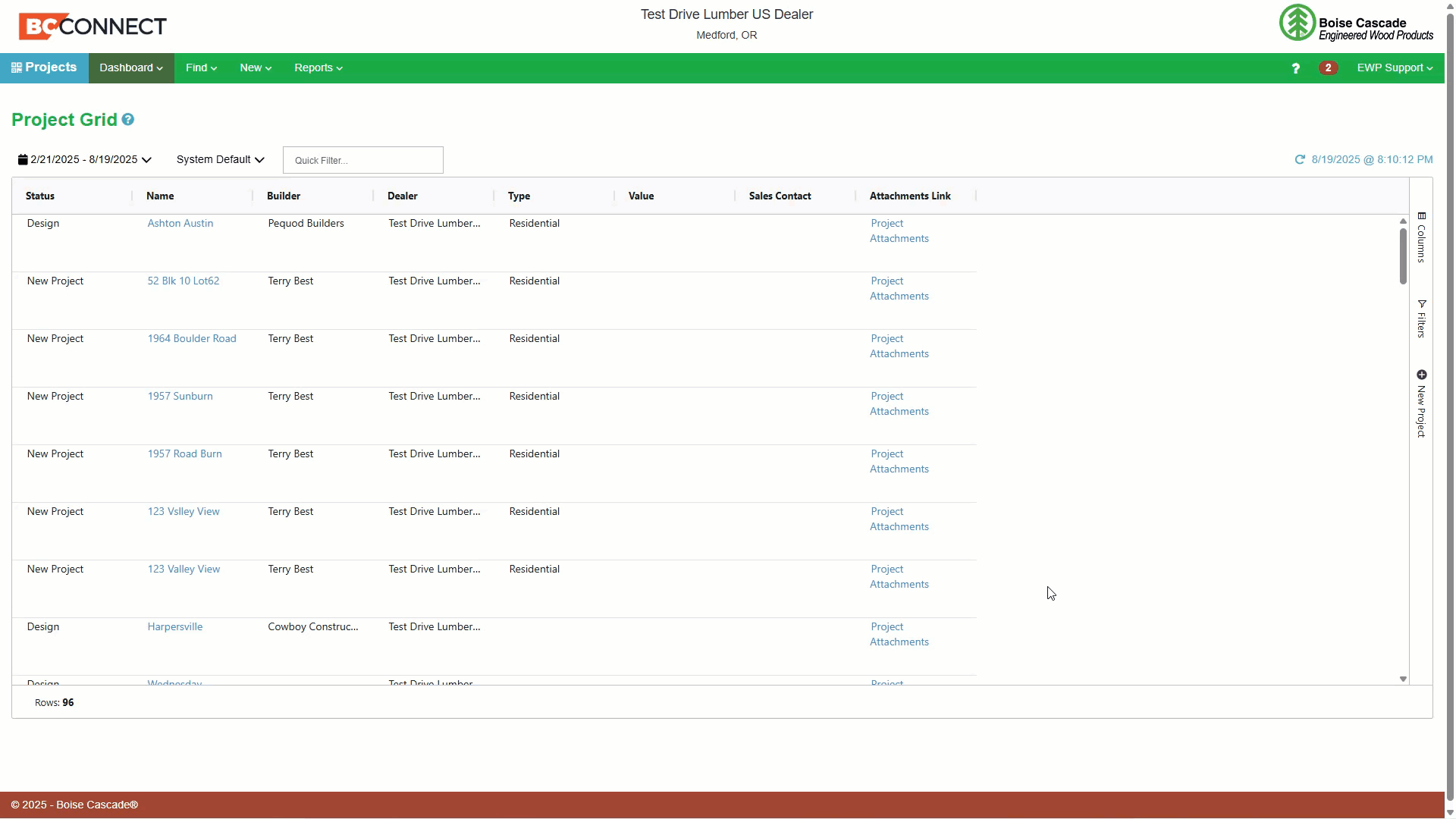Image resolution: width=1456 pixels, height=819 pixels.
Task: Sort by the Status column header
Action: click(40, 196)
